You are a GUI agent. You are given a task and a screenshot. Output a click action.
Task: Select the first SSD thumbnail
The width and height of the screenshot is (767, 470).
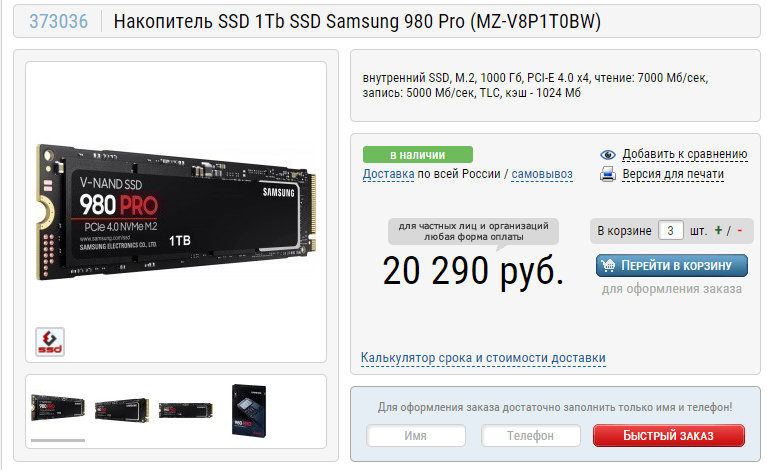[x=58, y=408]
